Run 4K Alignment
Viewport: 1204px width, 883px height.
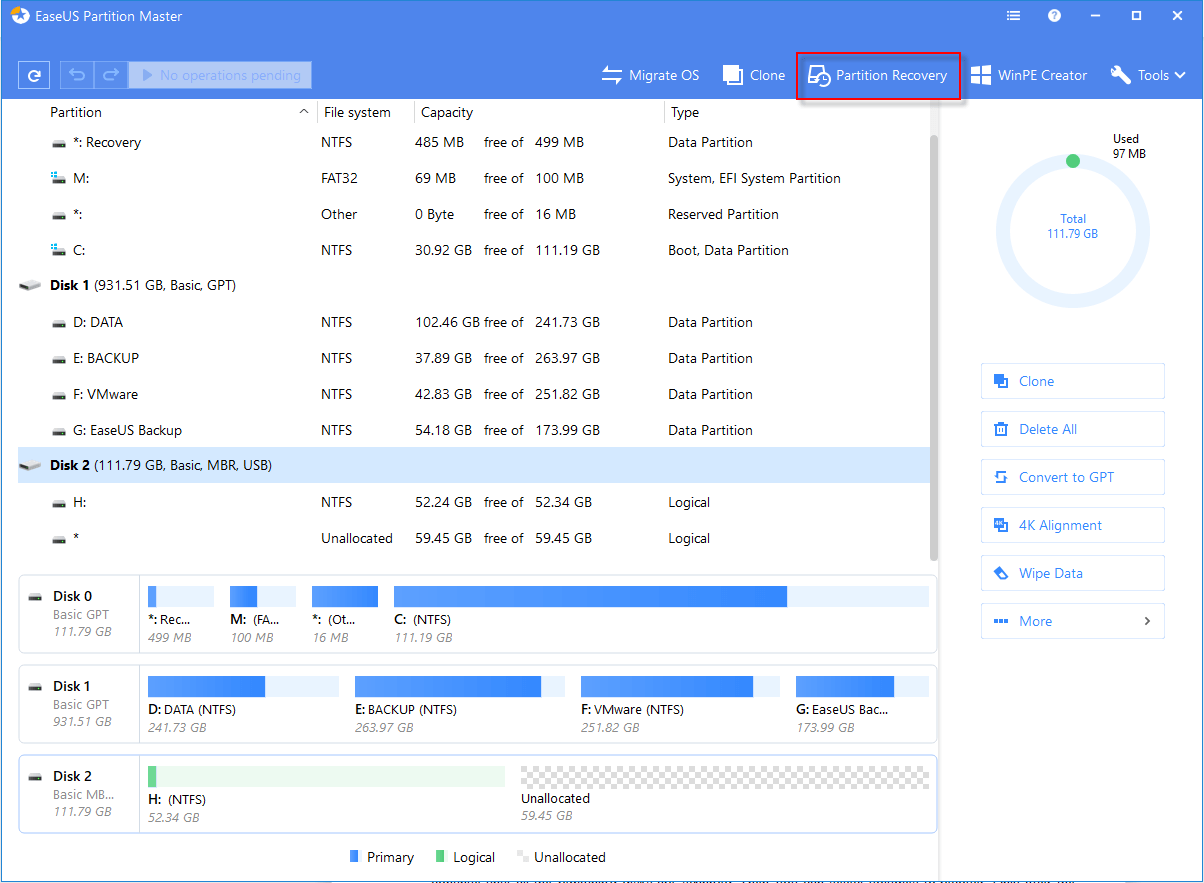[1072, 525]
